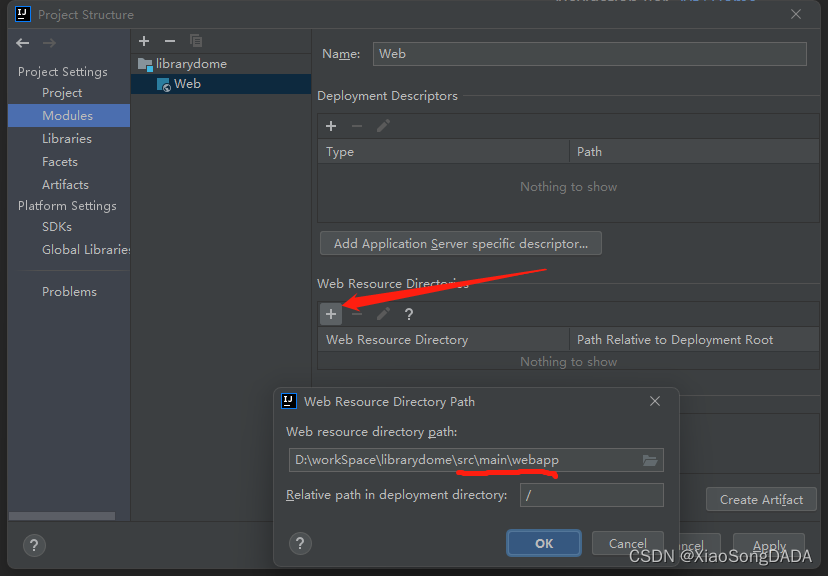Add a deployment descriptor
Viewport: 828px width, 576px height.
coord(331,126)
